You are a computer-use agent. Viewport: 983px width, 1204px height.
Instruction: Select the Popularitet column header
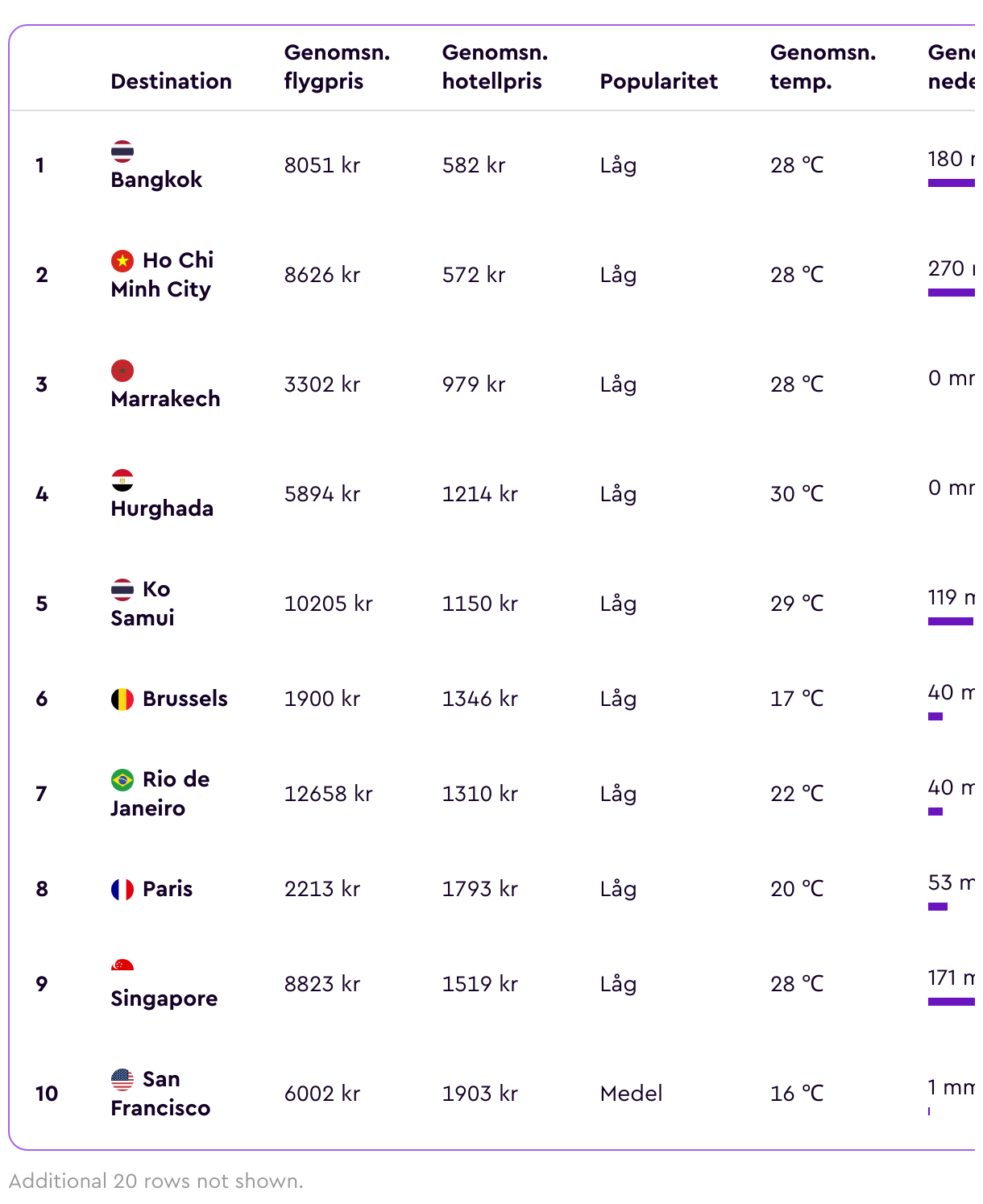[x=658, y=81]
